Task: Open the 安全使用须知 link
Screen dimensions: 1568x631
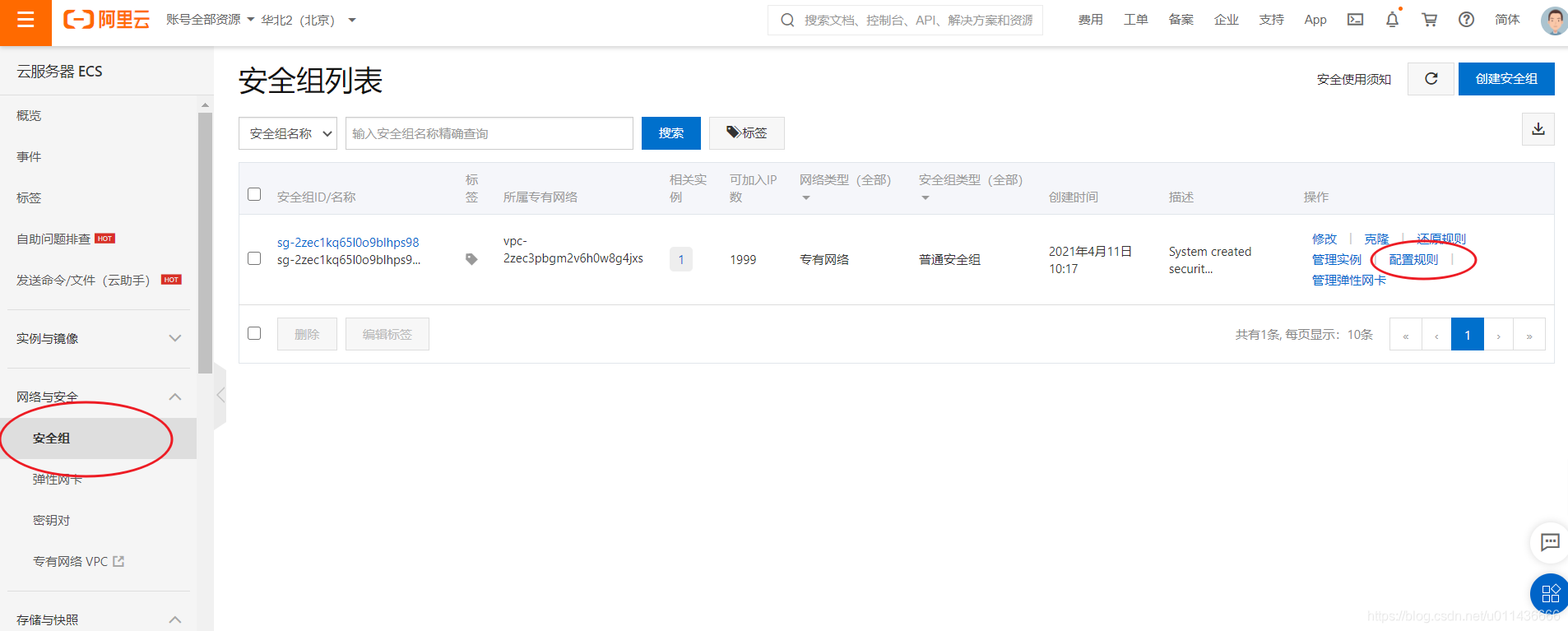Action: 1354,79
